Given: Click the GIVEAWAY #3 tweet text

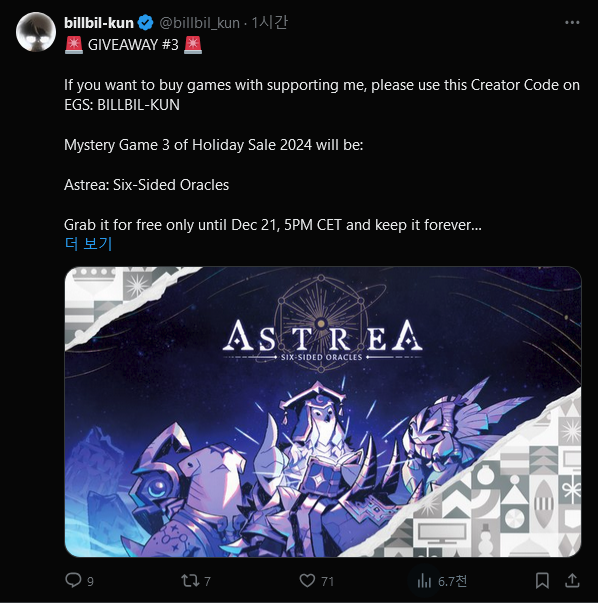Looking at the screenshot, I should pos(133,45).
